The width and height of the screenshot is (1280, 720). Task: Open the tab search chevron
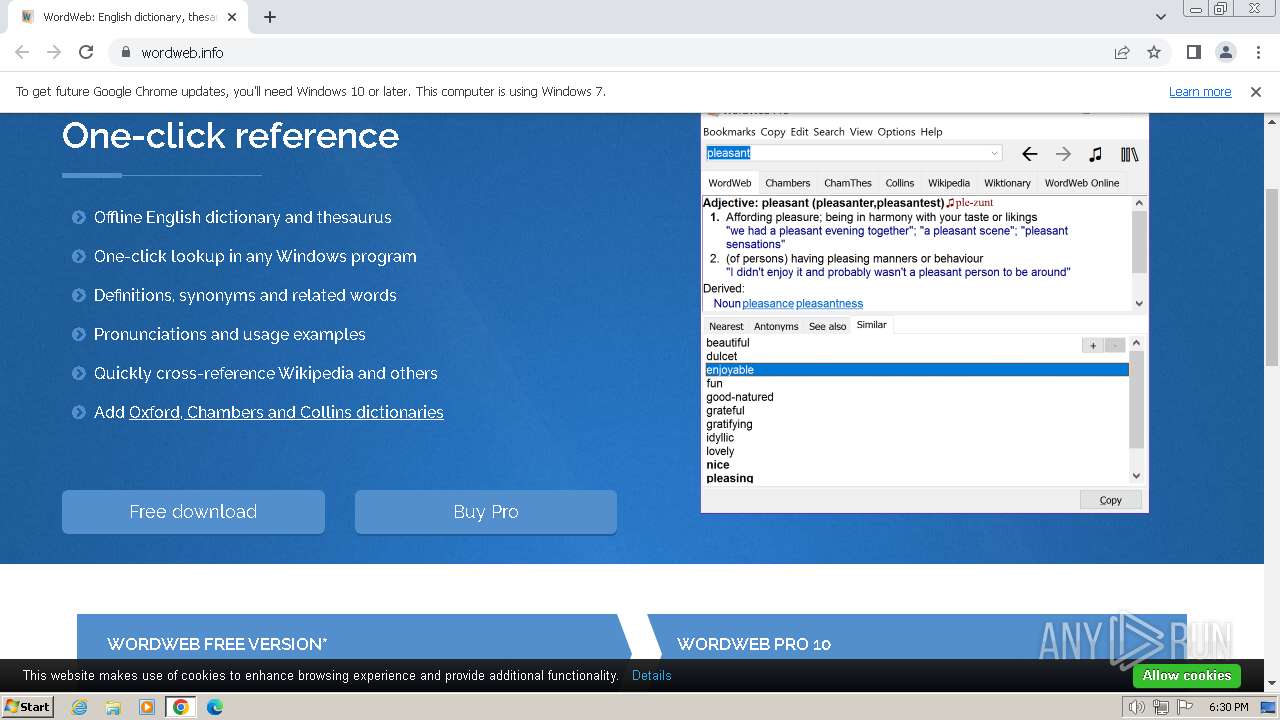pos(1160,17)
